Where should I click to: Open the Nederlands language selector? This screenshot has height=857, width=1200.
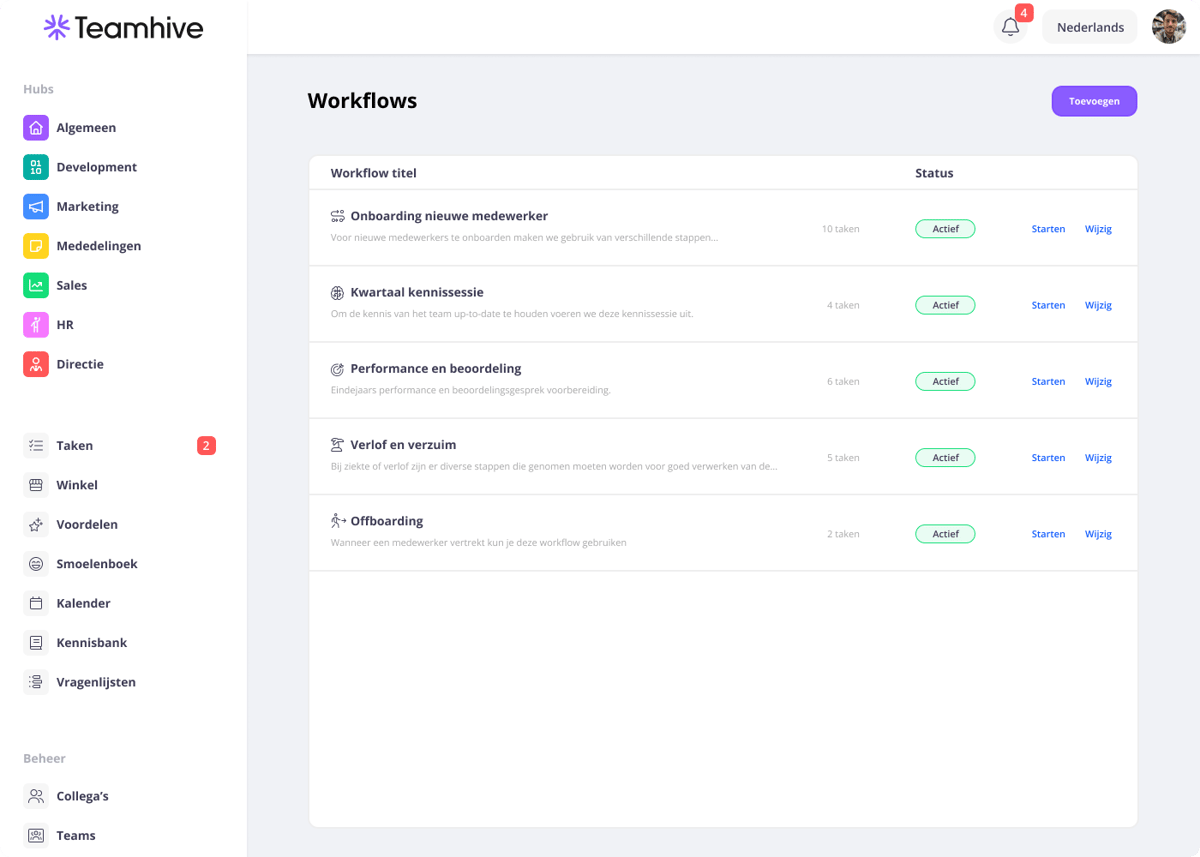click(1089, 27)
